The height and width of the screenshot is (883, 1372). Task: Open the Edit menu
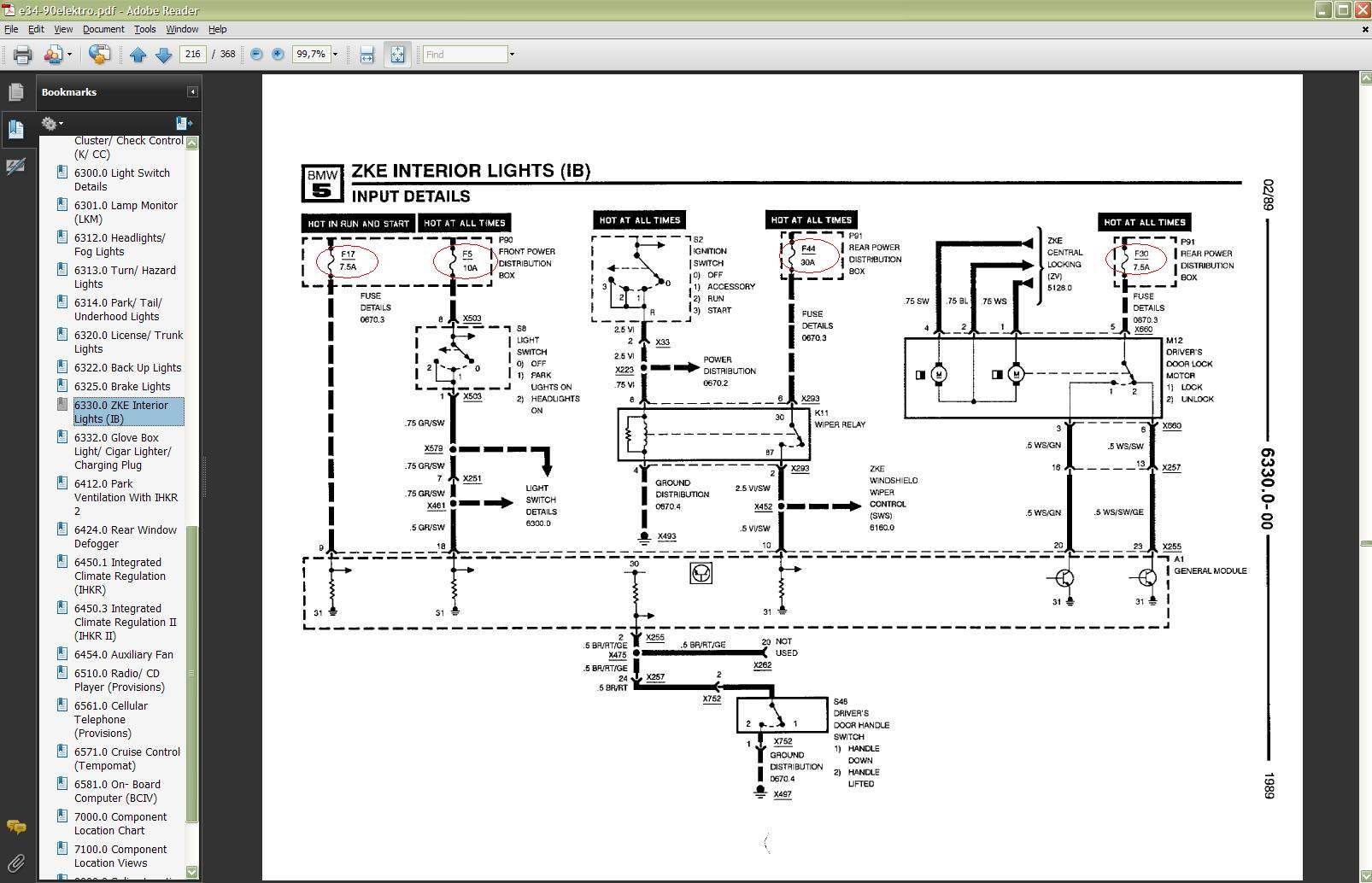pos(36,29)
